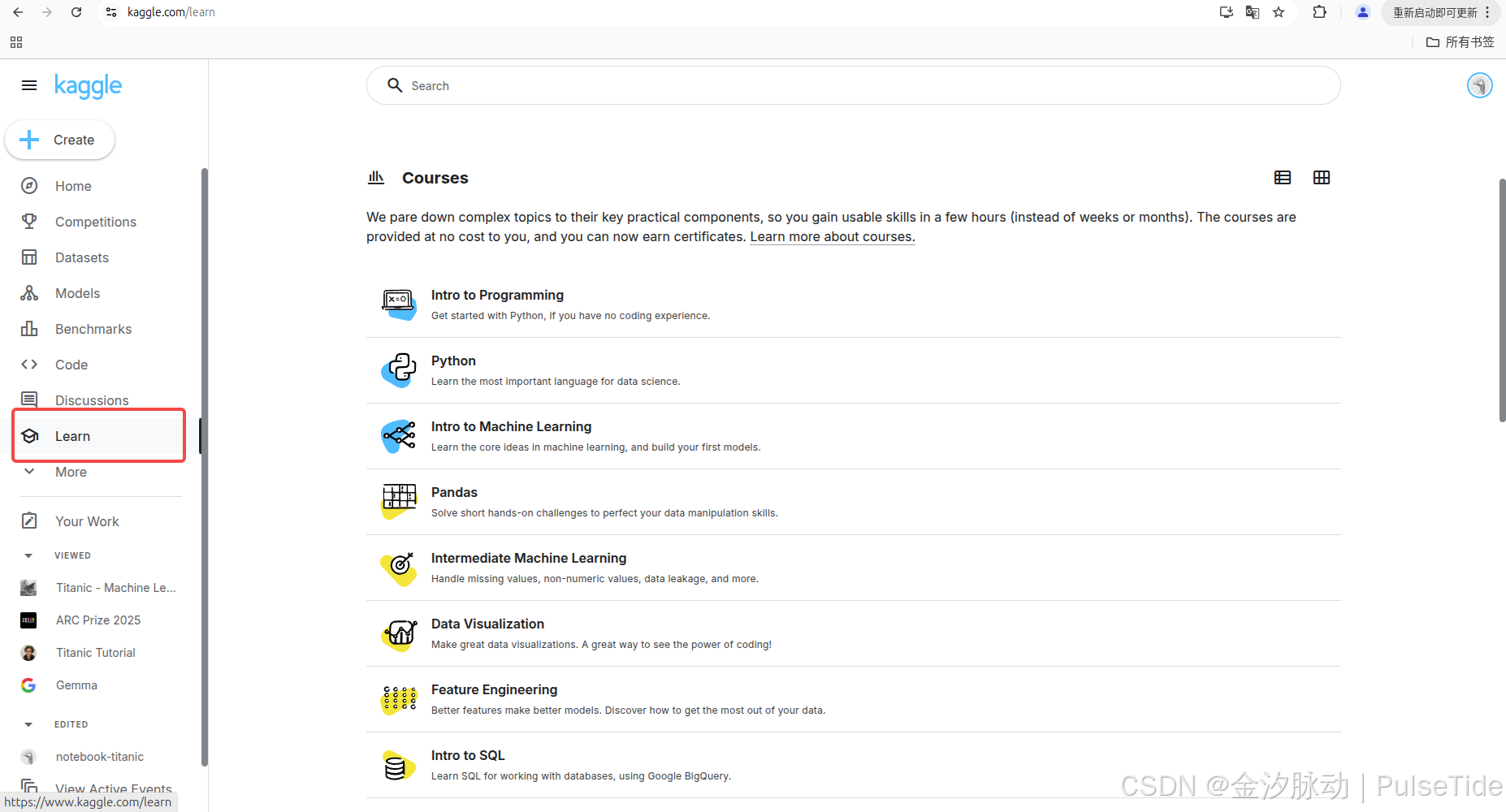The height and width of the screenshot is (812, 1506).
Task: Go to Datasets section
Action: pyautogui.click(x=82, y=257)
